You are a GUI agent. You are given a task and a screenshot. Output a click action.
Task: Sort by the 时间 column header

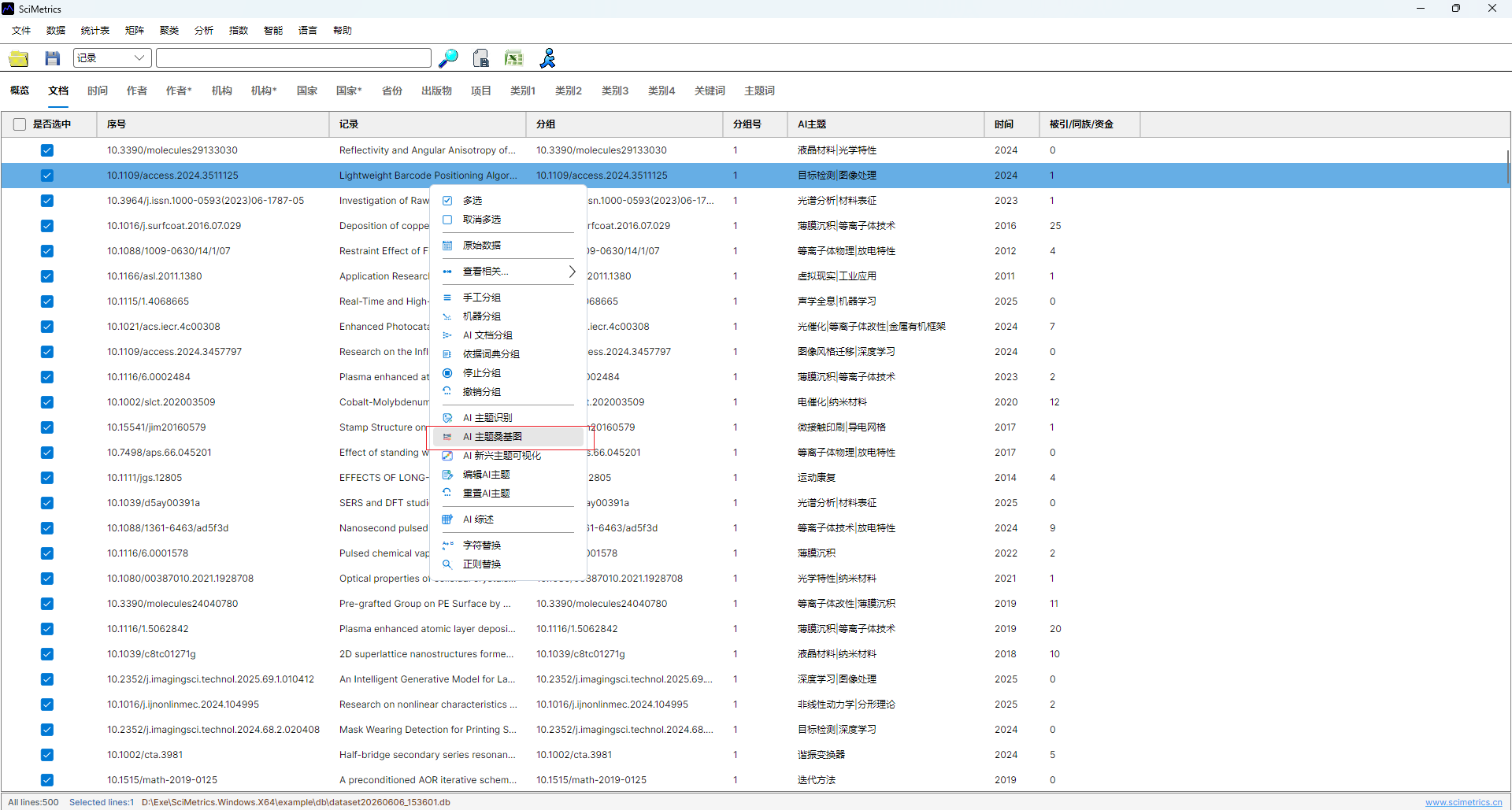tap(1011, 124)
